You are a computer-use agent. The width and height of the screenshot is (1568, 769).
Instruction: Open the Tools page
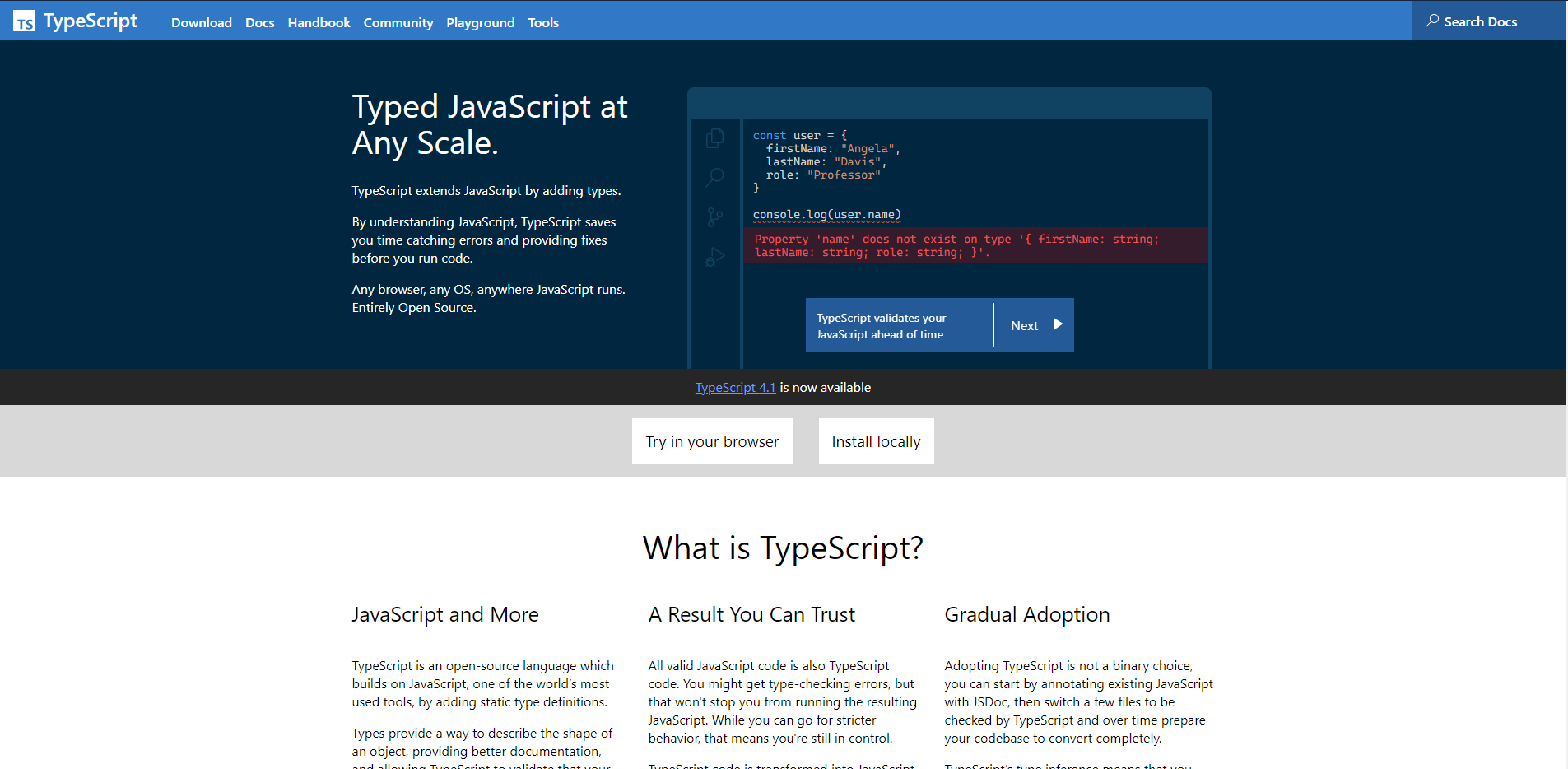click(543, 22)
